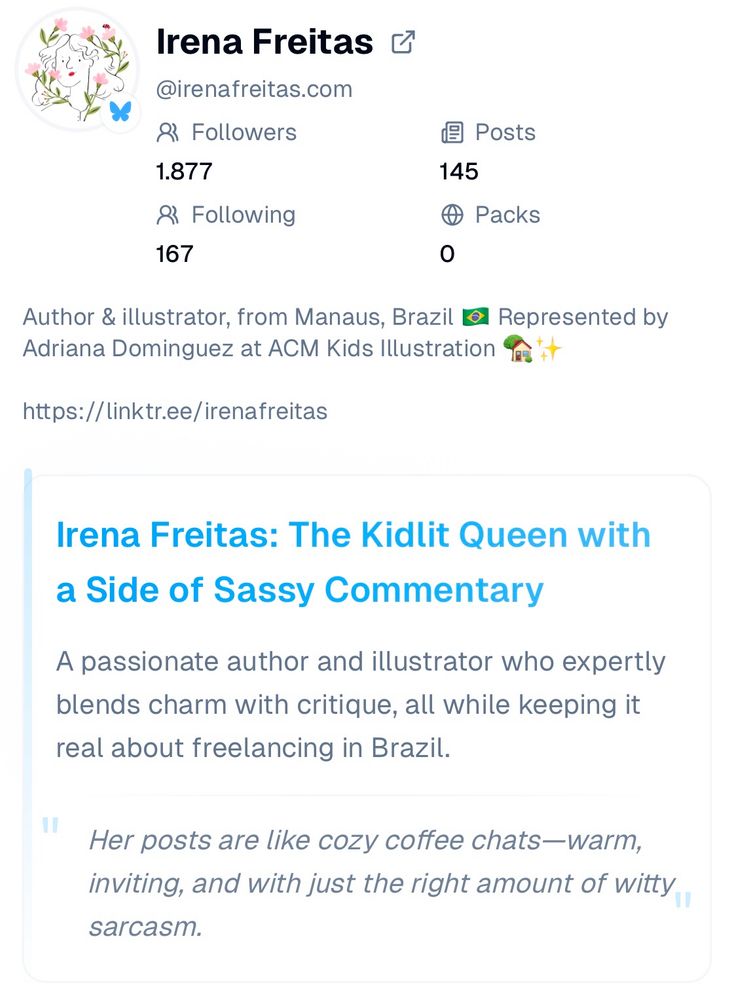The width and height of the screenshot is (732, 1000).
Task: Select the Following label
Action: (x=243, y=215)
